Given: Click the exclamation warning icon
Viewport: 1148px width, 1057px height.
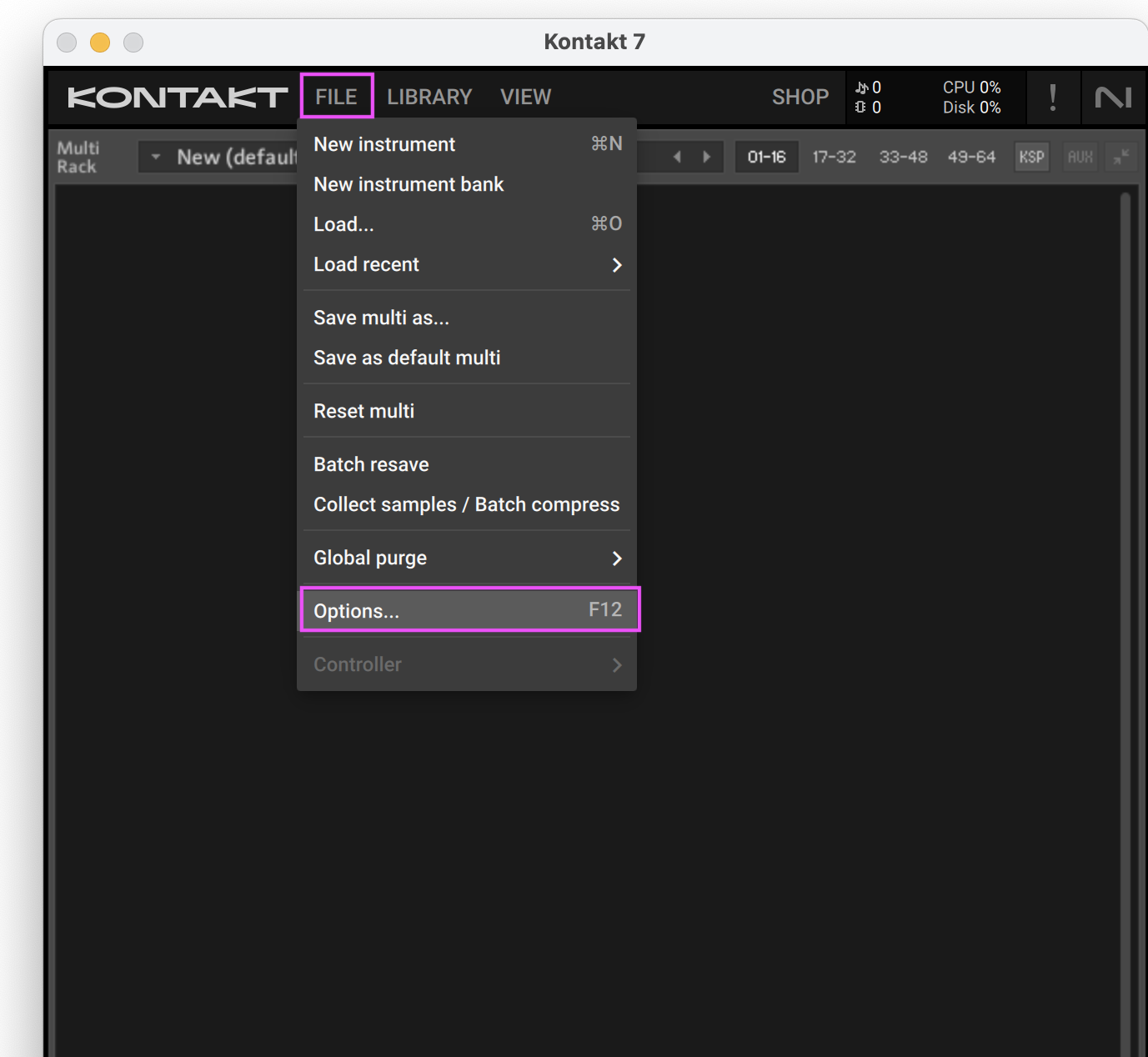Looking at the screenshot, I should click(x=1053, y=98).
